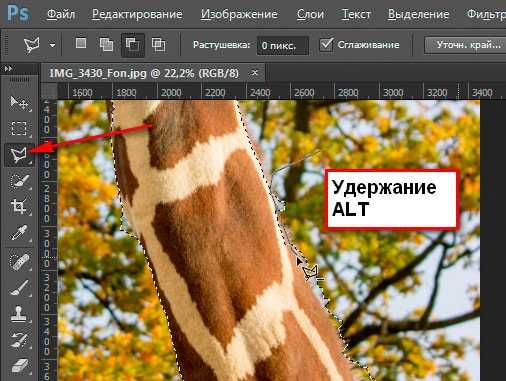Toggle the Сглаживание checkbox

click(326, 44)
